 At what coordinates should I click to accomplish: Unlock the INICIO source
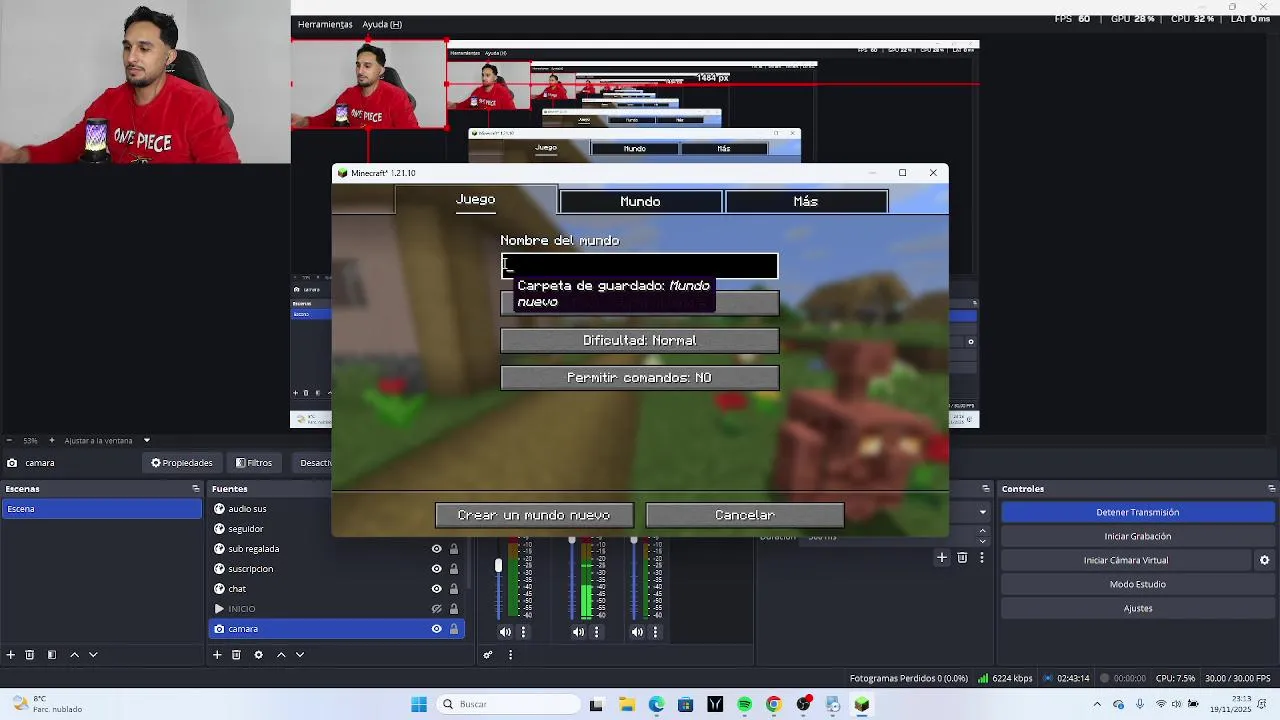[454, 609]
